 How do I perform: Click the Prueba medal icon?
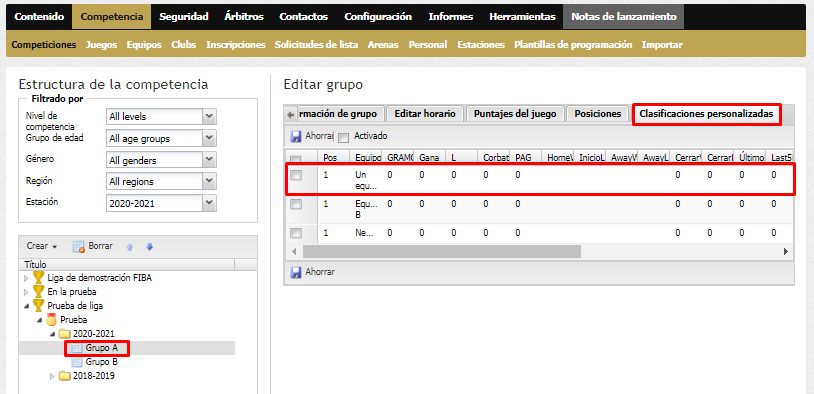(x=51, y=320)
